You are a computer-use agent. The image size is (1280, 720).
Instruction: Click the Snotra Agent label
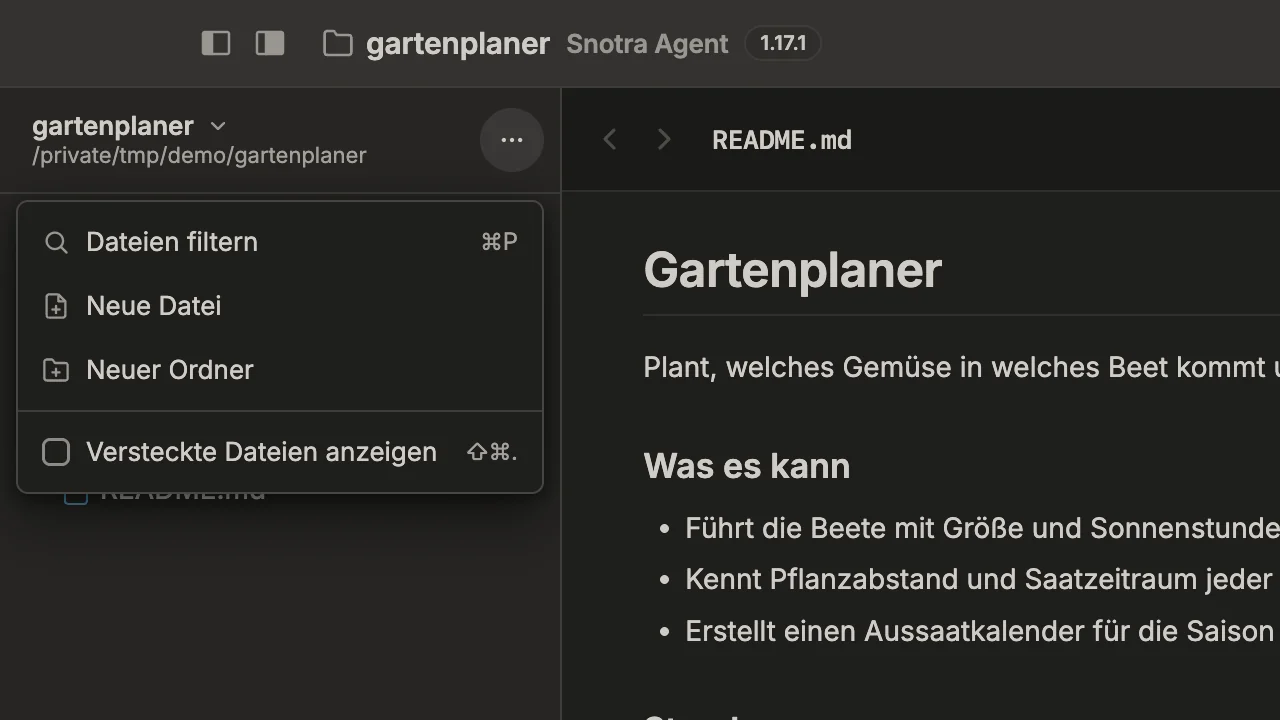(647, 44)
